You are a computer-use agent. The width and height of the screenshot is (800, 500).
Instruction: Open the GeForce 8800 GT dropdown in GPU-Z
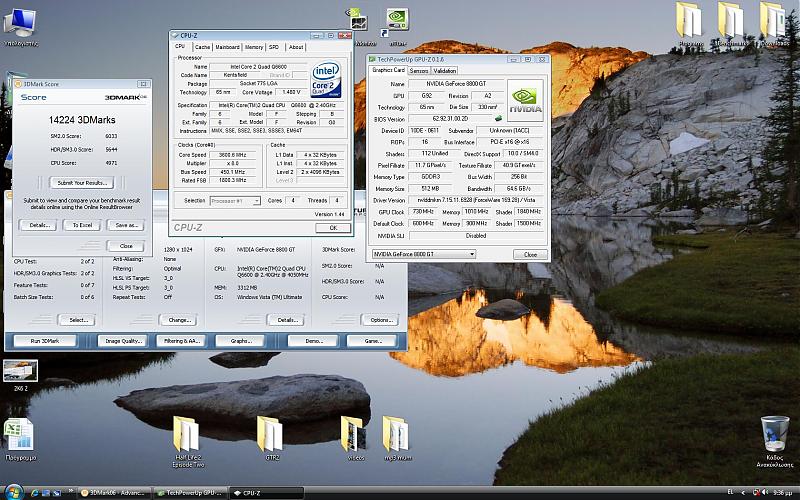pyautogui.click(x=423, y=254)
